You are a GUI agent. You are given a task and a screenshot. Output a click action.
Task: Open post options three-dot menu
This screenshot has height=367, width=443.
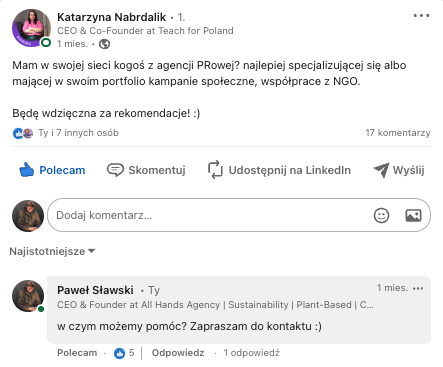click(421, 16)
